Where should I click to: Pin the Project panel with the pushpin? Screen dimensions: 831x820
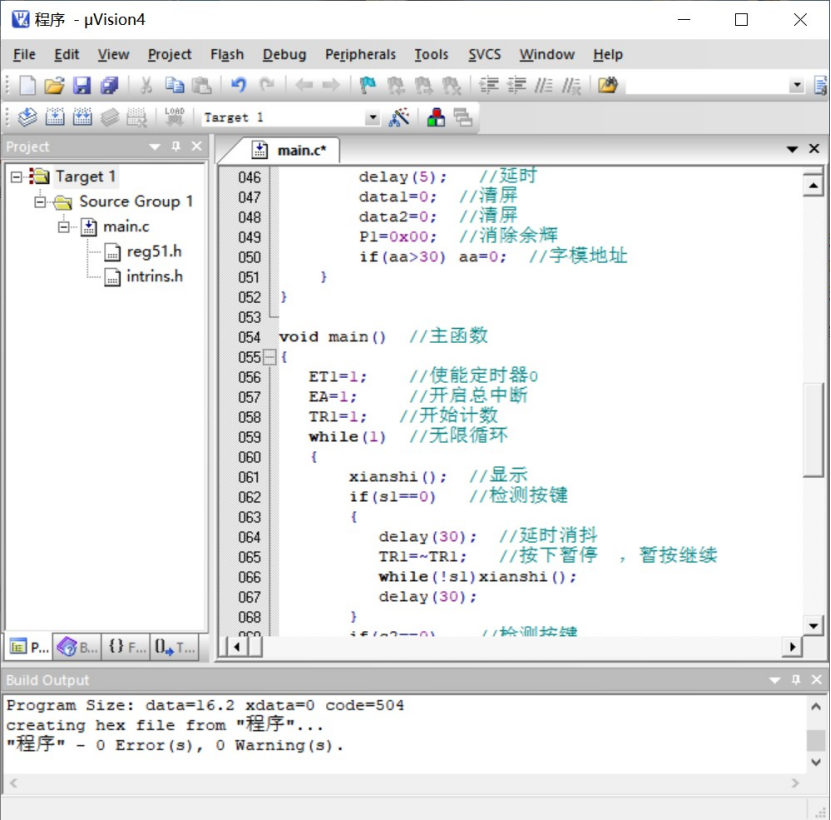(176, 147)
